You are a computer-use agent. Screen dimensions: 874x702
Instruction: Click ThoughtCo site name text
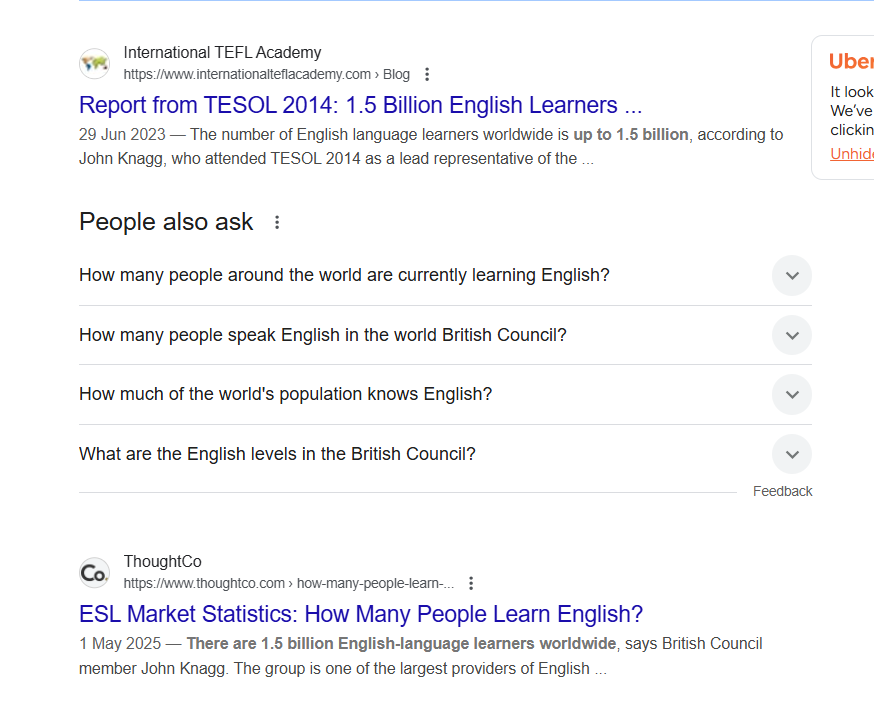point(163,561)
